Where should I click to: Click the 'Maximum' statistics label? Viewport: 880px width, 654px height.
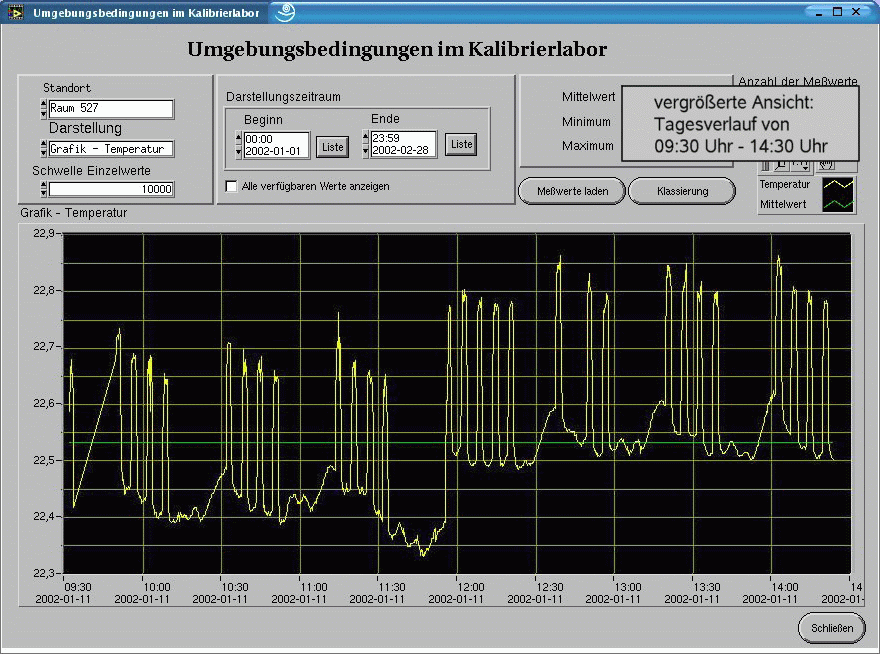pyautogui.click(x=588, y=145)
